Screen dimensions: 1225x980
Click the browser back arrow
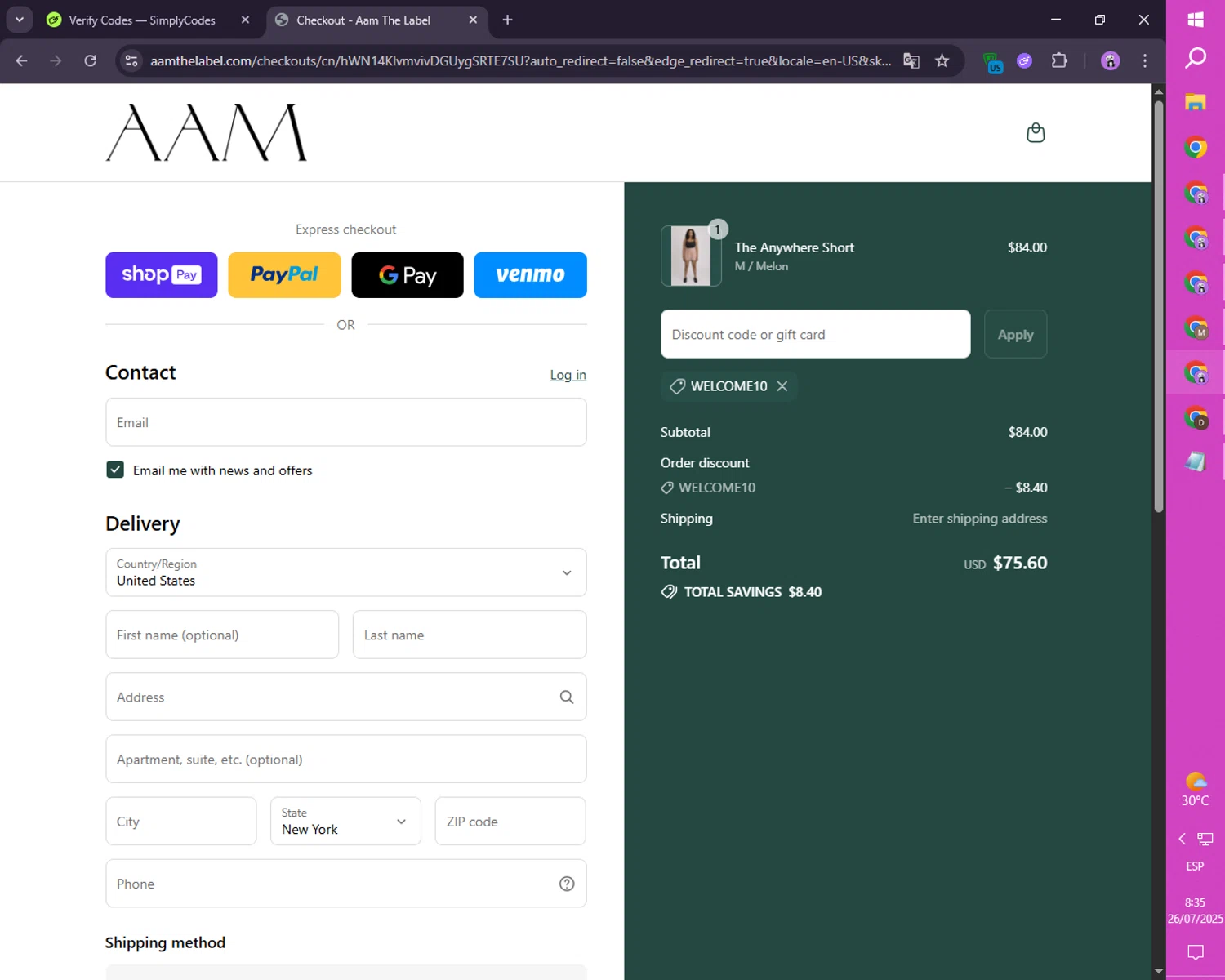coord(21,60)
